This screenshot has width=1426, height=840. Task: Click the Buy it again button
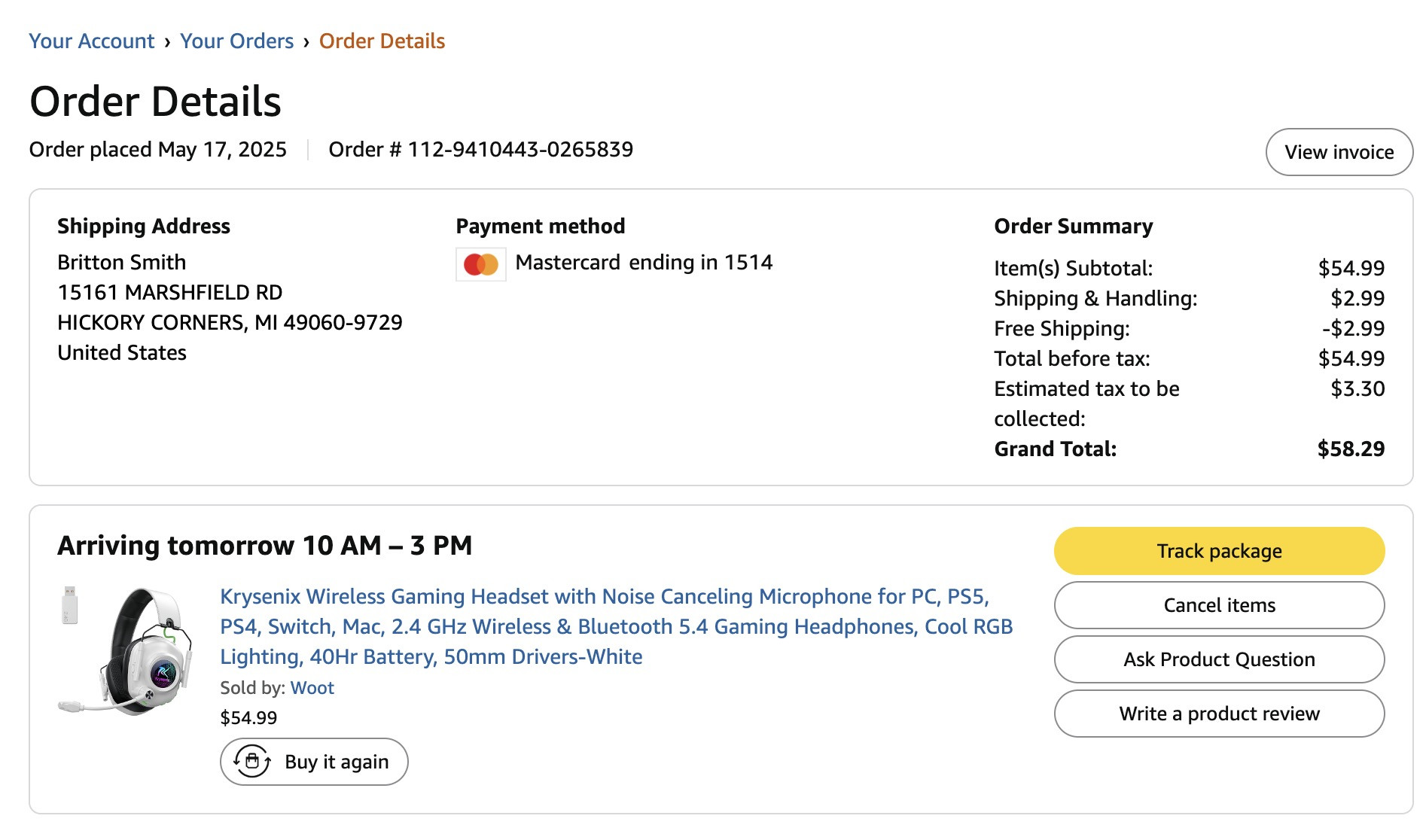pos(314,762)
